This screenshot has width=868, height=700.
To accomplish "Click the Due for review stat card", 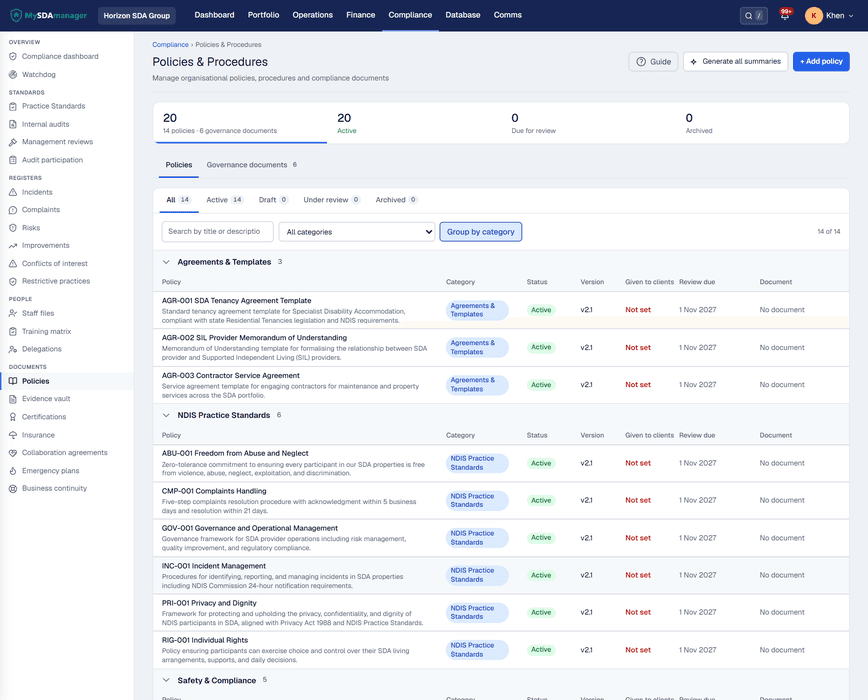I will tap(588, 123).
